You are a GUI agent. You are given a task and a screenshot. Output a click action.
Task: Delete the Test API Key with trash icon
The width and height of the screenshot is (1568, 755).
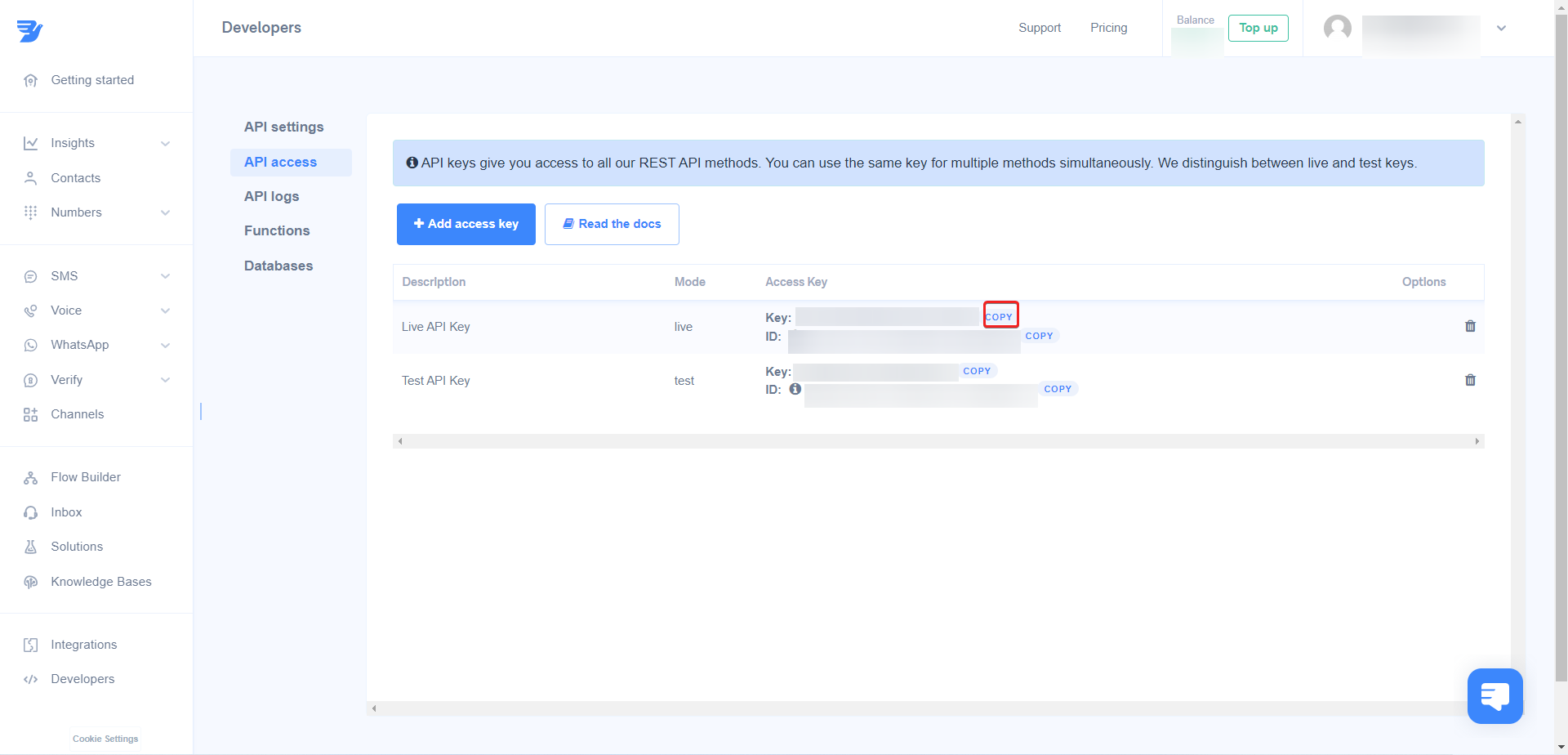tap(1470, 380)
